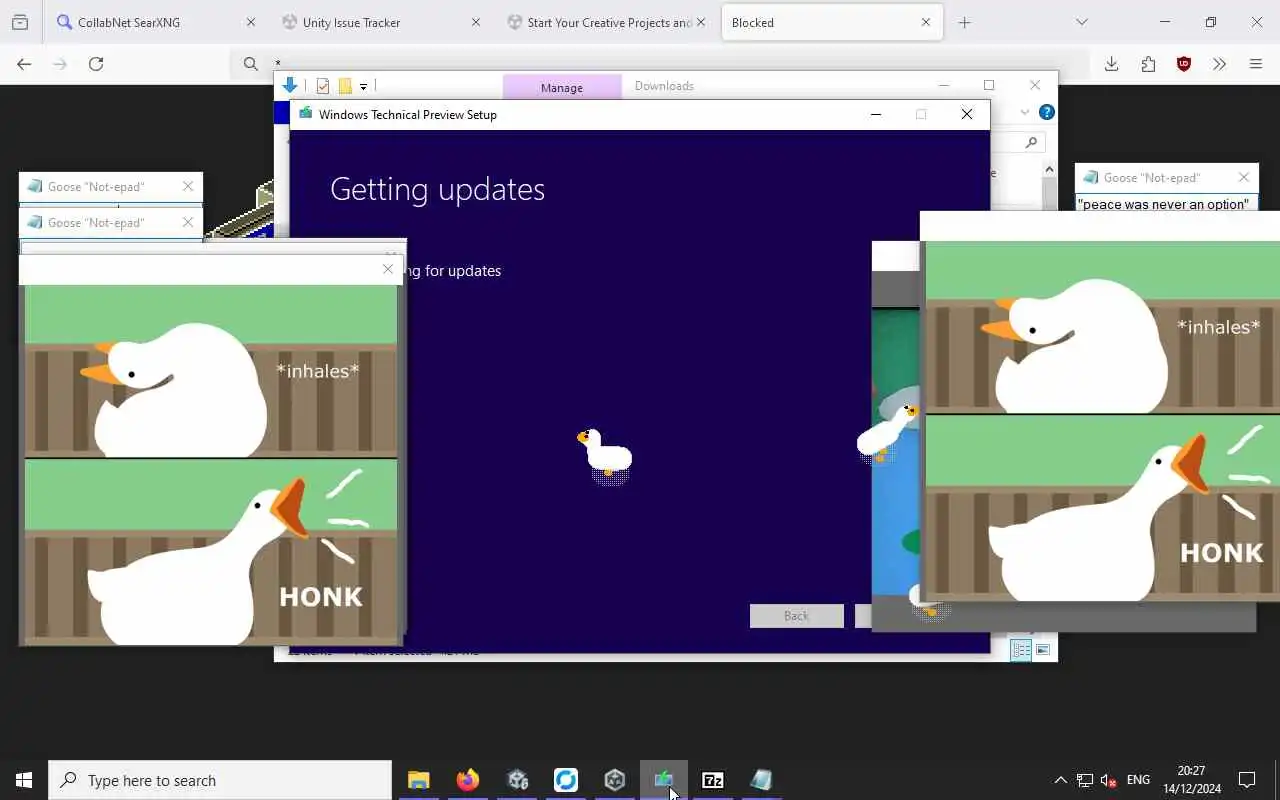Click the Explorer blue down-arrow icon
1280x800 pixels.
pos(290,85)
